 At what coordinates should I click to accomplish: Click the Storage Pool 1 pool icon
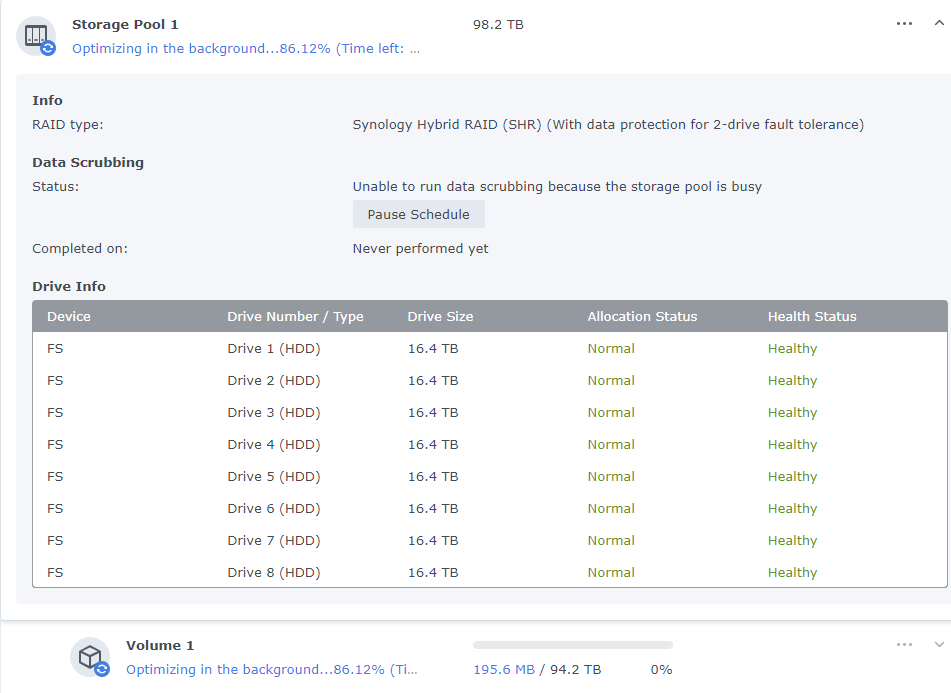tap(35, 35)
